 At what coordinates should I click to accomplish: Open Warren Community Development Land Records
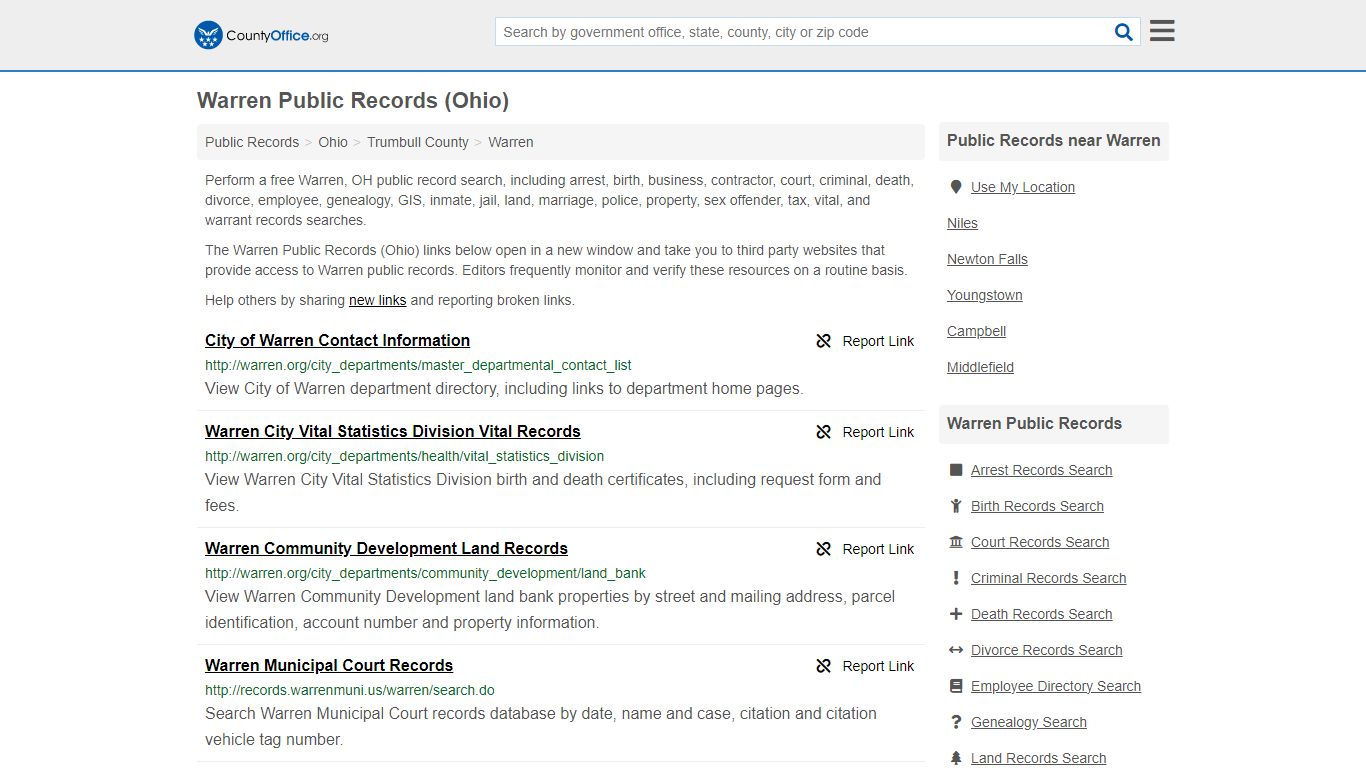386,549
